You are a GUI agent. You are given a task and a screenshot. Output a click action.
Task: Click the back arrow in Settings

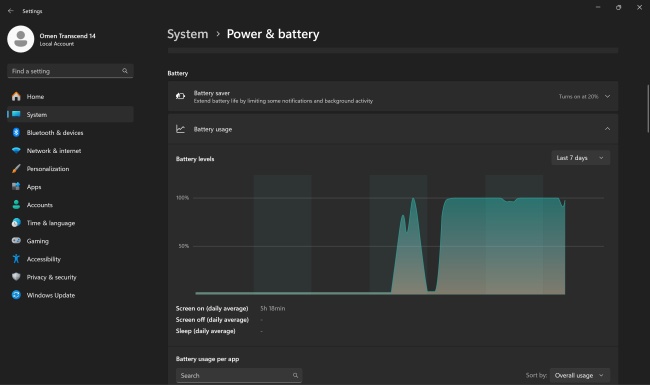[x=11, y=11]
